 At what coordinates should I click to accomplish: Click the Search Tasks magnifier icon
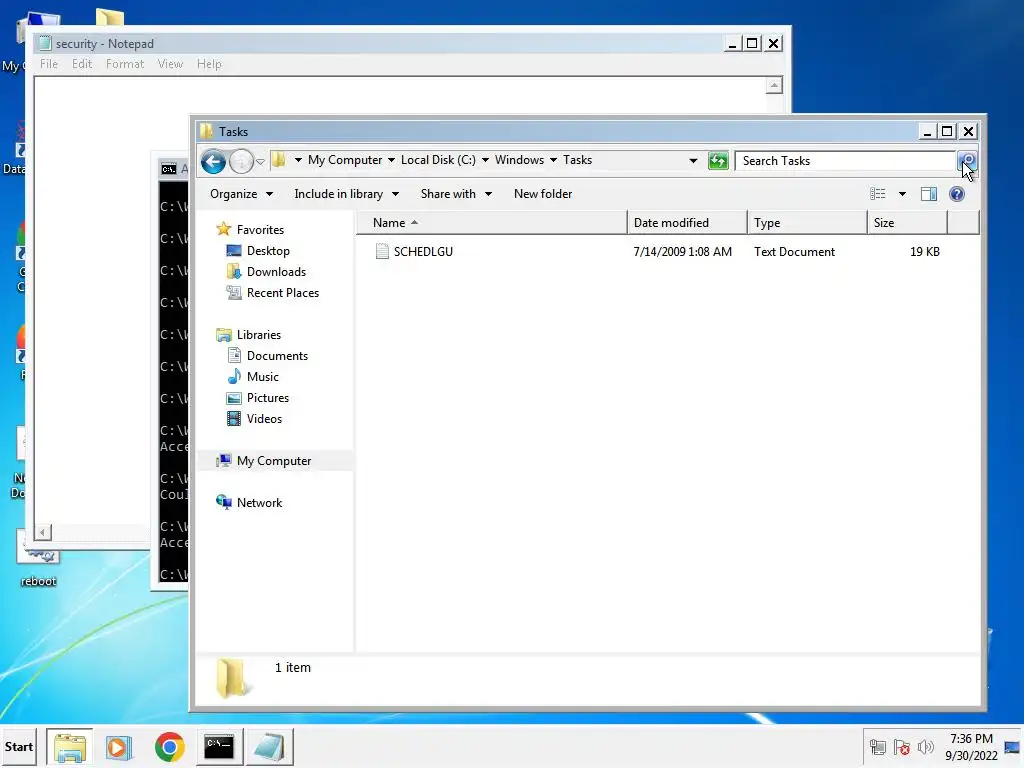click(967, 161)
